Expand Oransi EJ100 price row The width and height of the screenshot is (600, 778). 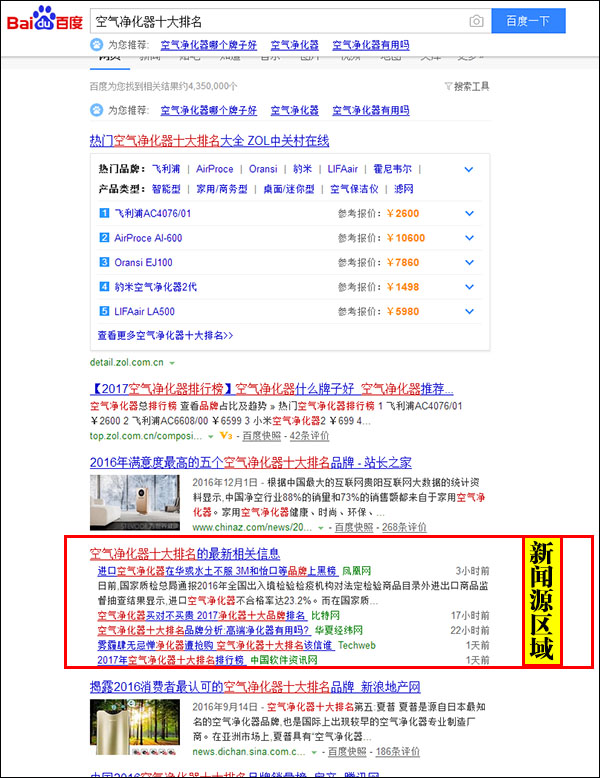click(x=469, y=262)
